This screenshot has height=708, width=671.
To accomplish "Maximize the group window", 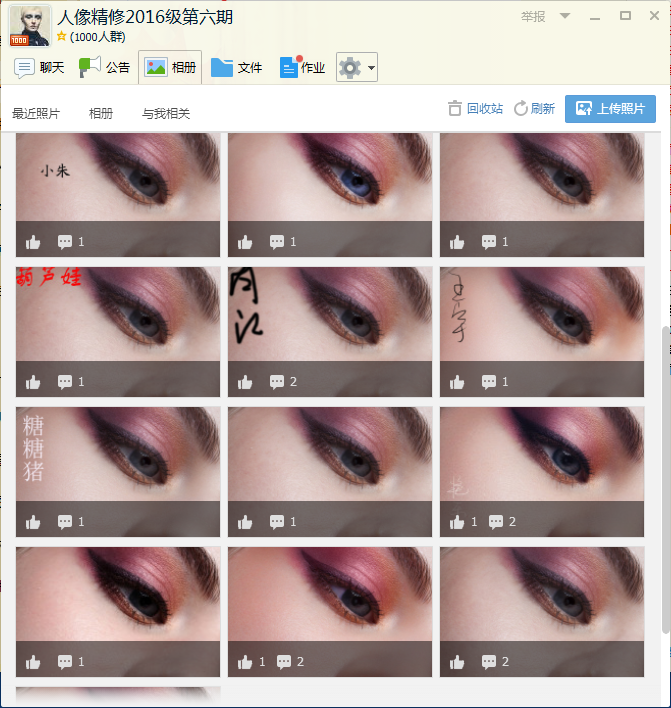I will pyautogui.click(x=625, y=16).
